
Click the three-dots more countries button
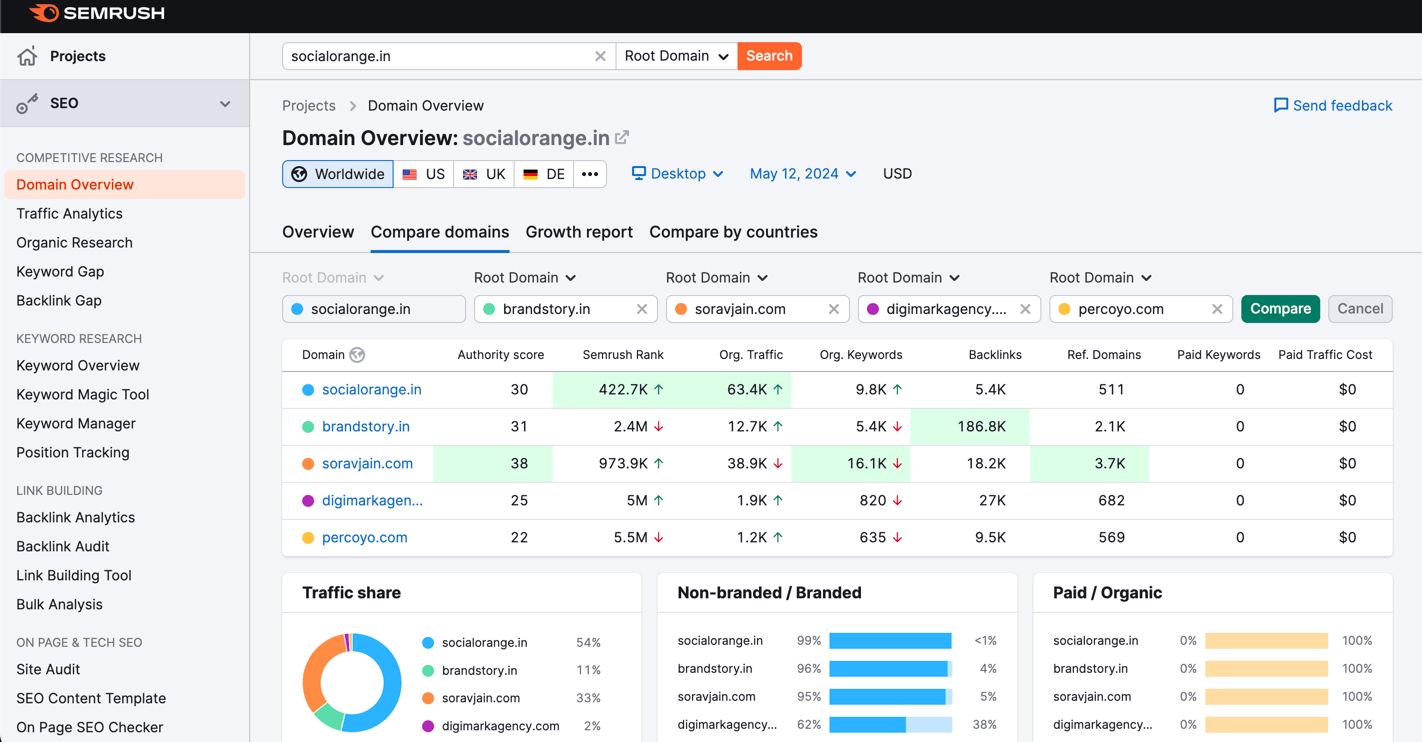(x=590, y=174)
